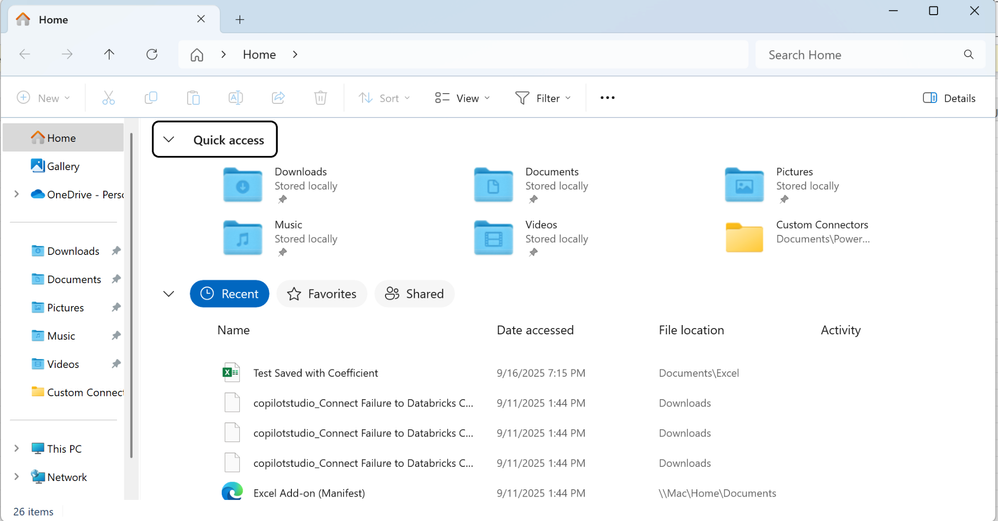
Task: Switch to the Favorites tab
Action: [x=321, y=294]
